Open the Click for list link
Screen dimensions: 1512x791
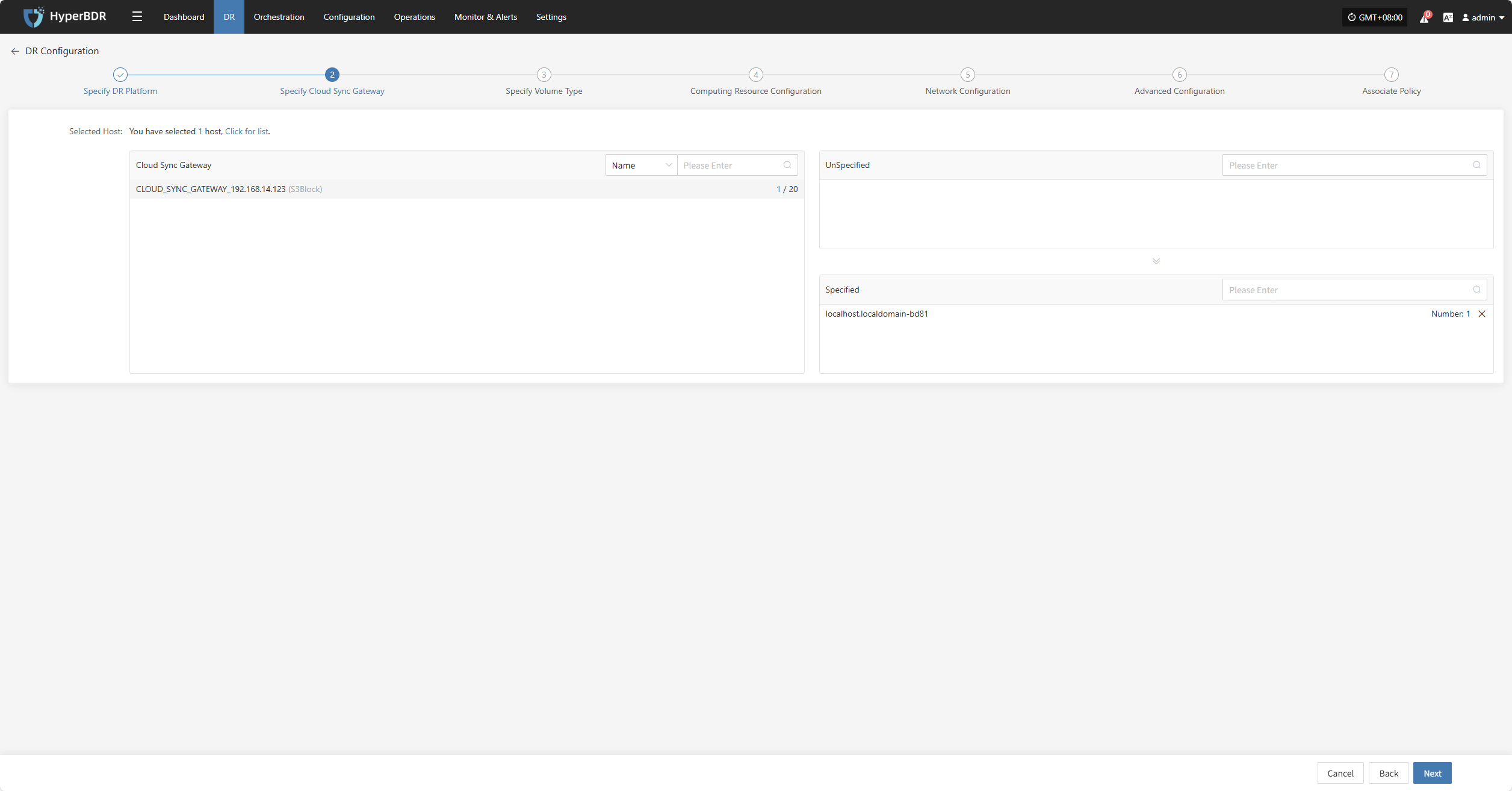(247, 131)
